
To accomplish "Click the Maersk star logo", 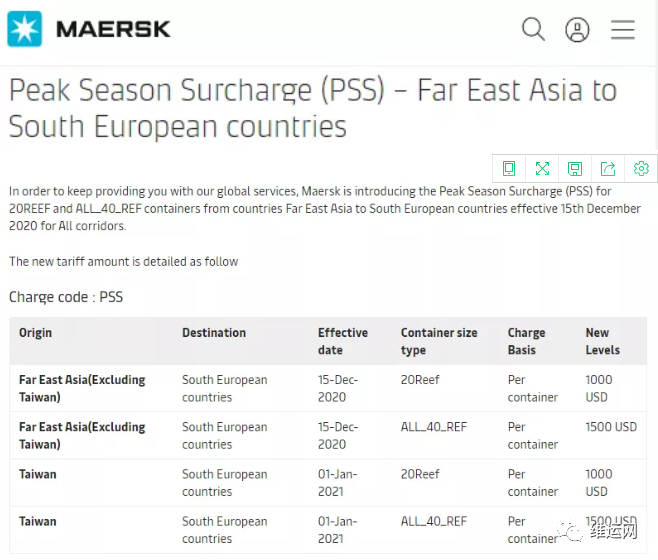I will pyautogui.click(x=25, y=29).
